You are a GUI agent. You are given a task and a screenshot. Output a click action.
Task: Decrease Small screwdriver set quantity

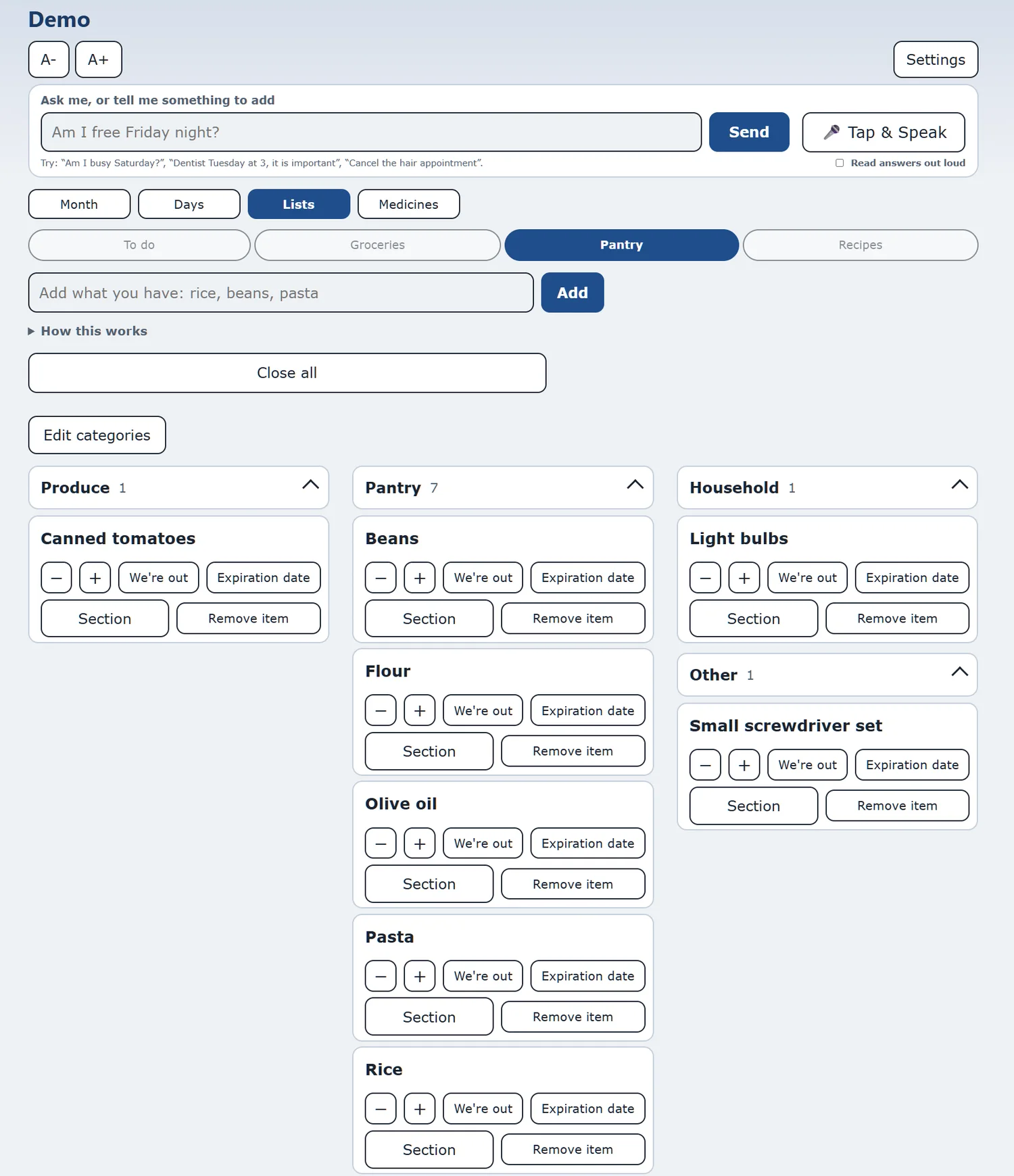pyautogui.click(x=705, y=765)
